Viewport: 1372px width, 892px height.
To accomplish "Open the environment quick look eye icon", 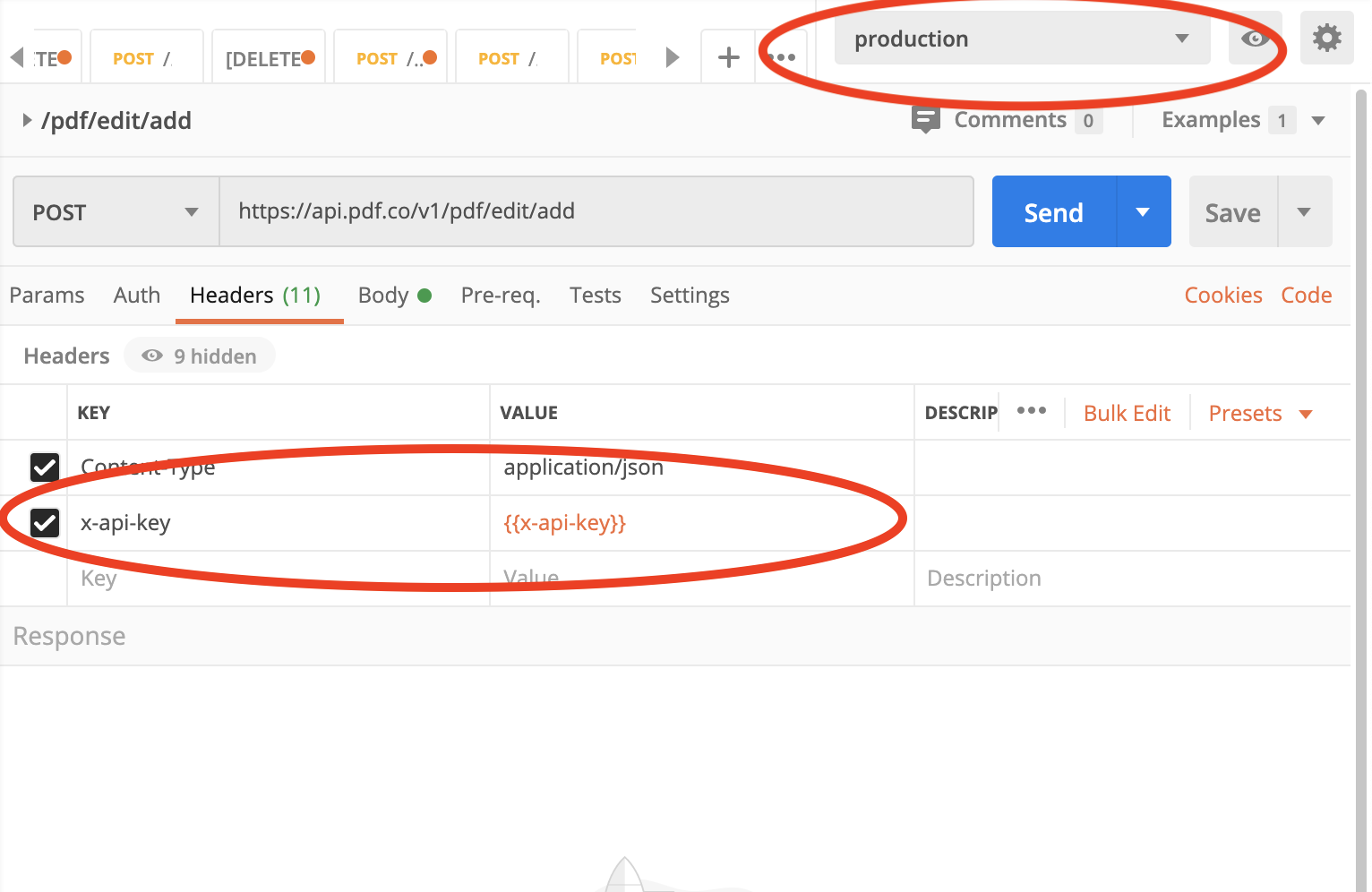I will pyautogui.click(x=1254, y=39).
